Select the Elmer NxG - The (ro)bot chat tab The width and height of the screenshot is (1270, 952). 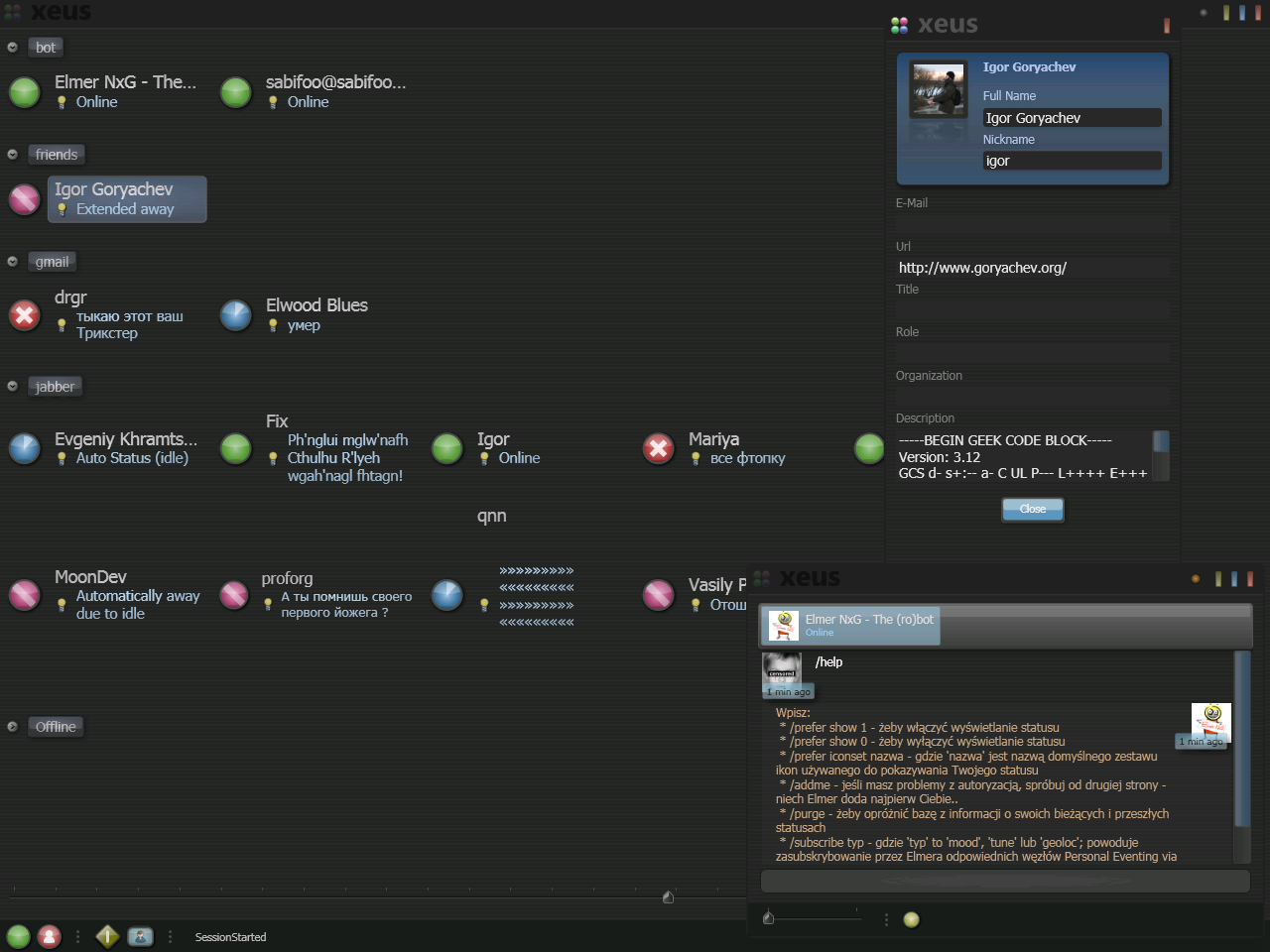(851, 626)
